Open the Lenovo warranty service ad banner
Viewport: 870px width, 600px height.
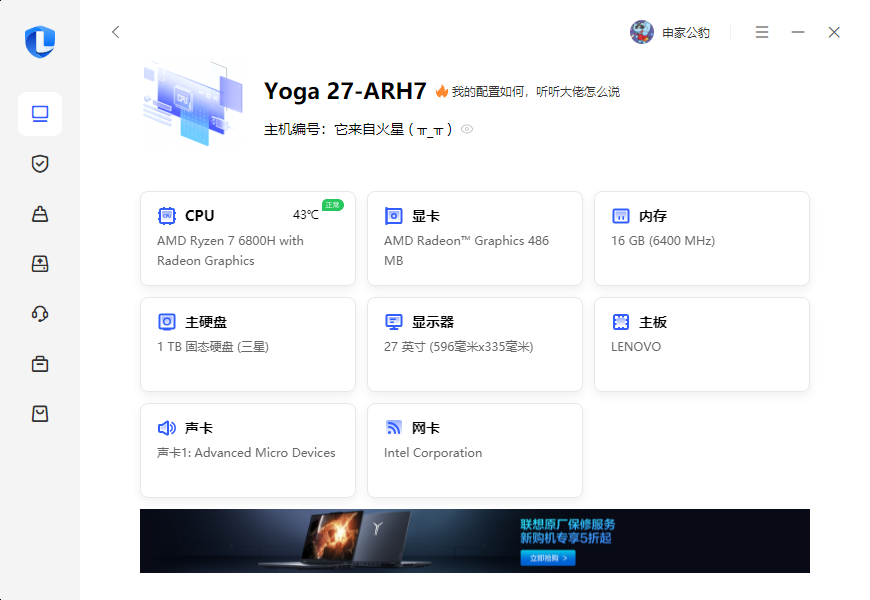click(475, 541)
